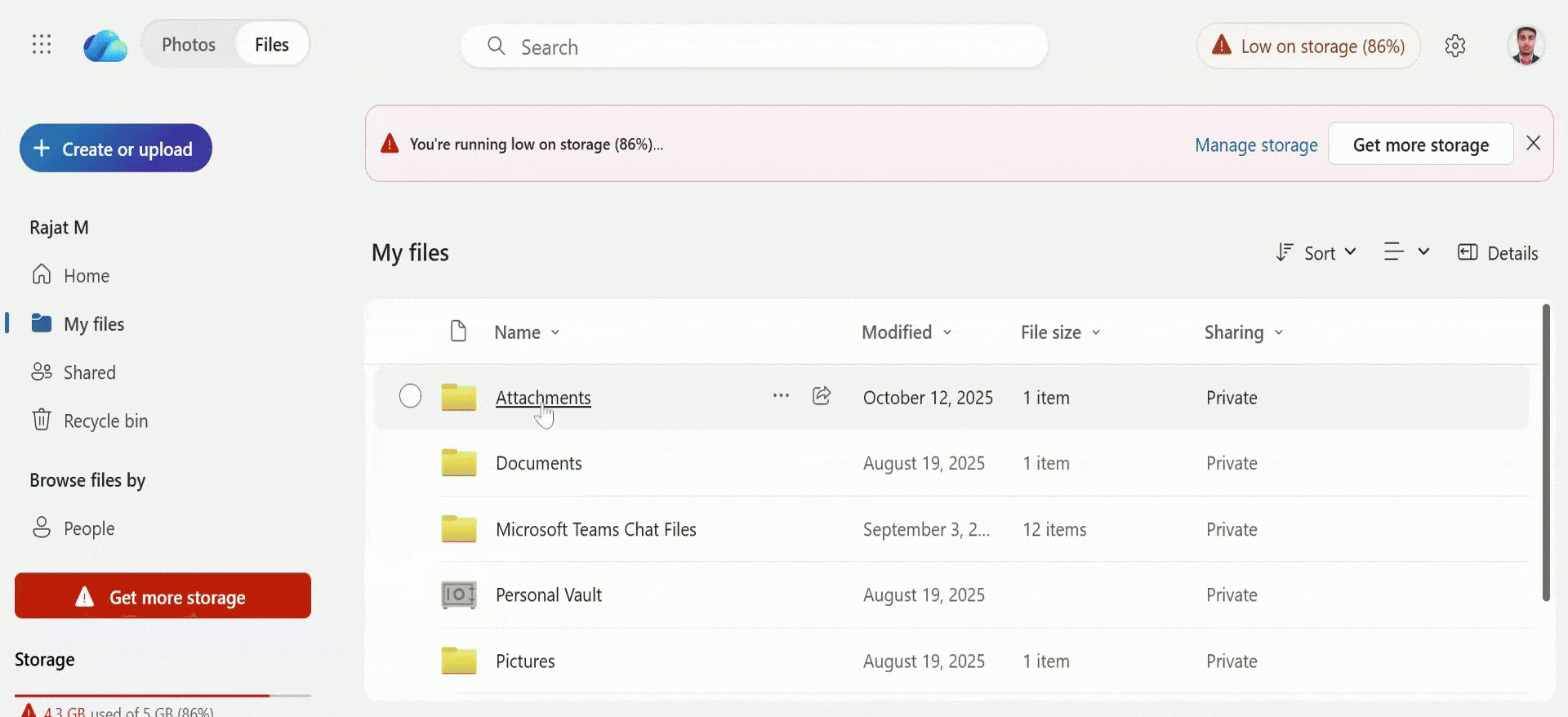
Task: Click the user profile avatar
Action: (1525, 46)
